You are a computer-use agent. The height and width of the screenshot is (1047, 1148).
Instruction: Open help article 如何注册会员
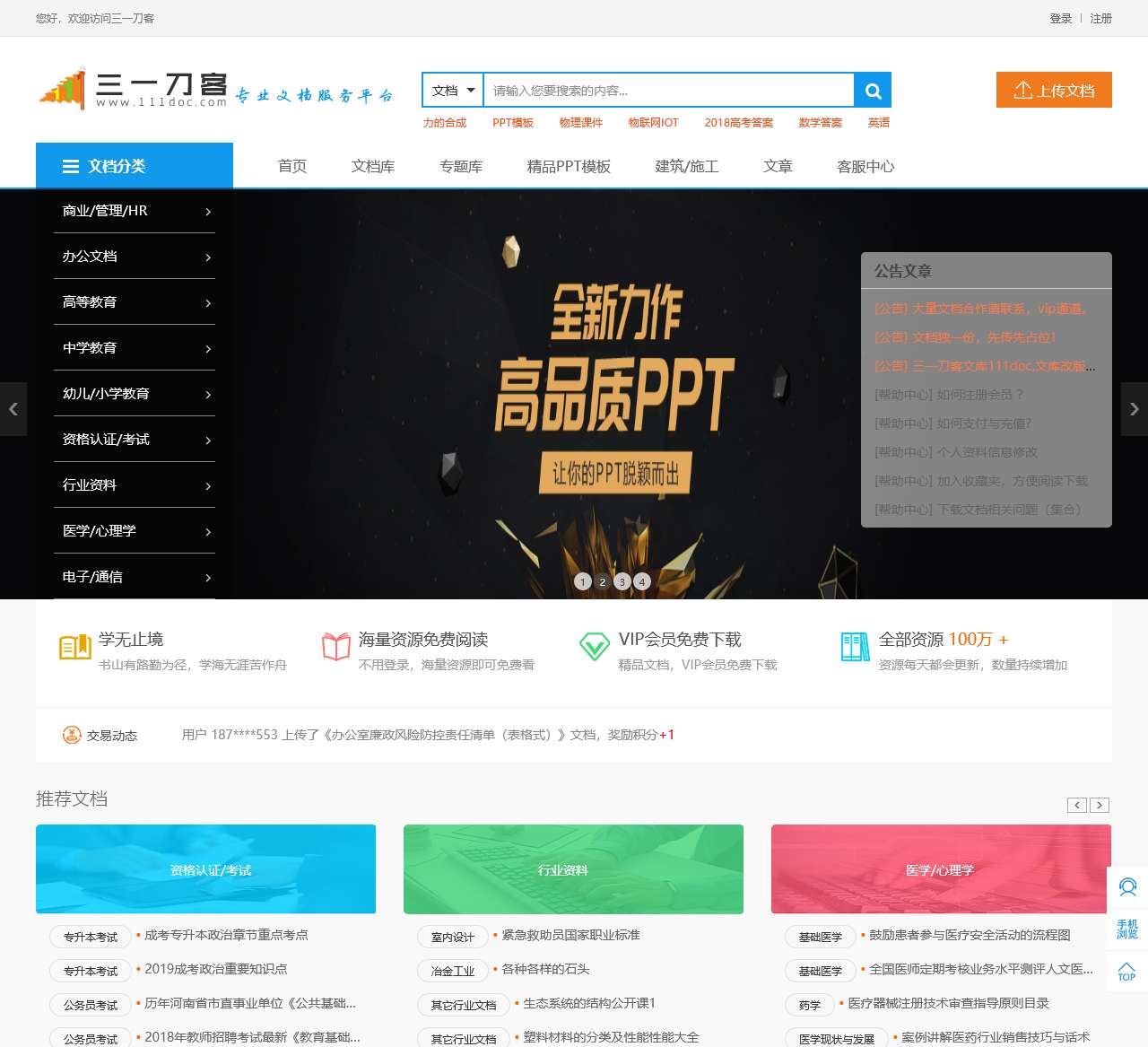coord(949,395)
